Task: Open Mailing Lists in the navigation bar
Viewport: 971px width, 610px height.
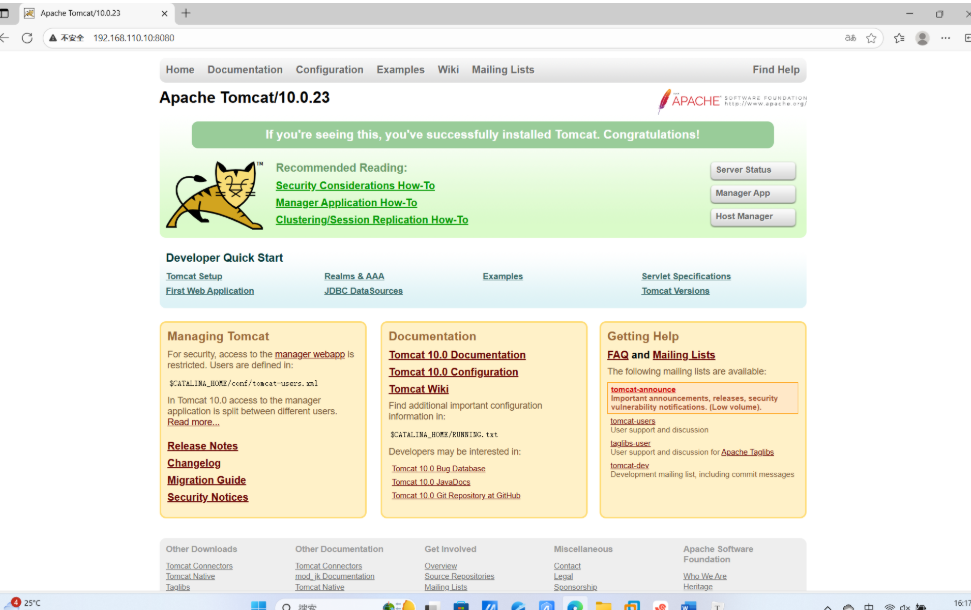Action: [x=503, y=70]
